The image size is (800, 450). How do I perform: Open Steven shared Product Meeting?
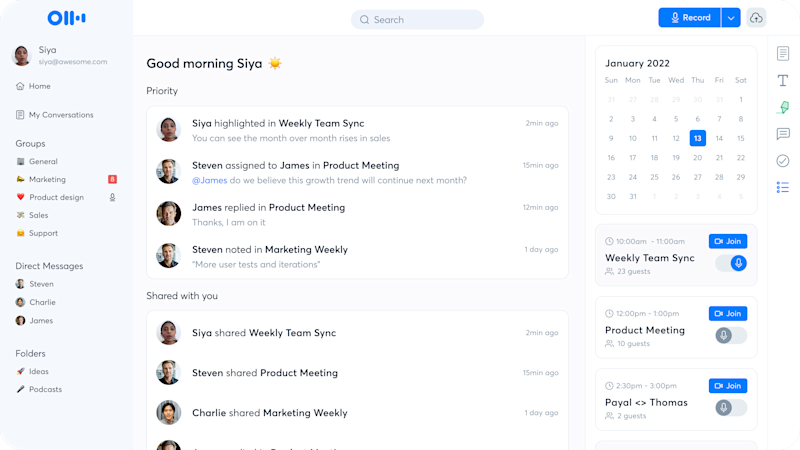357,373
